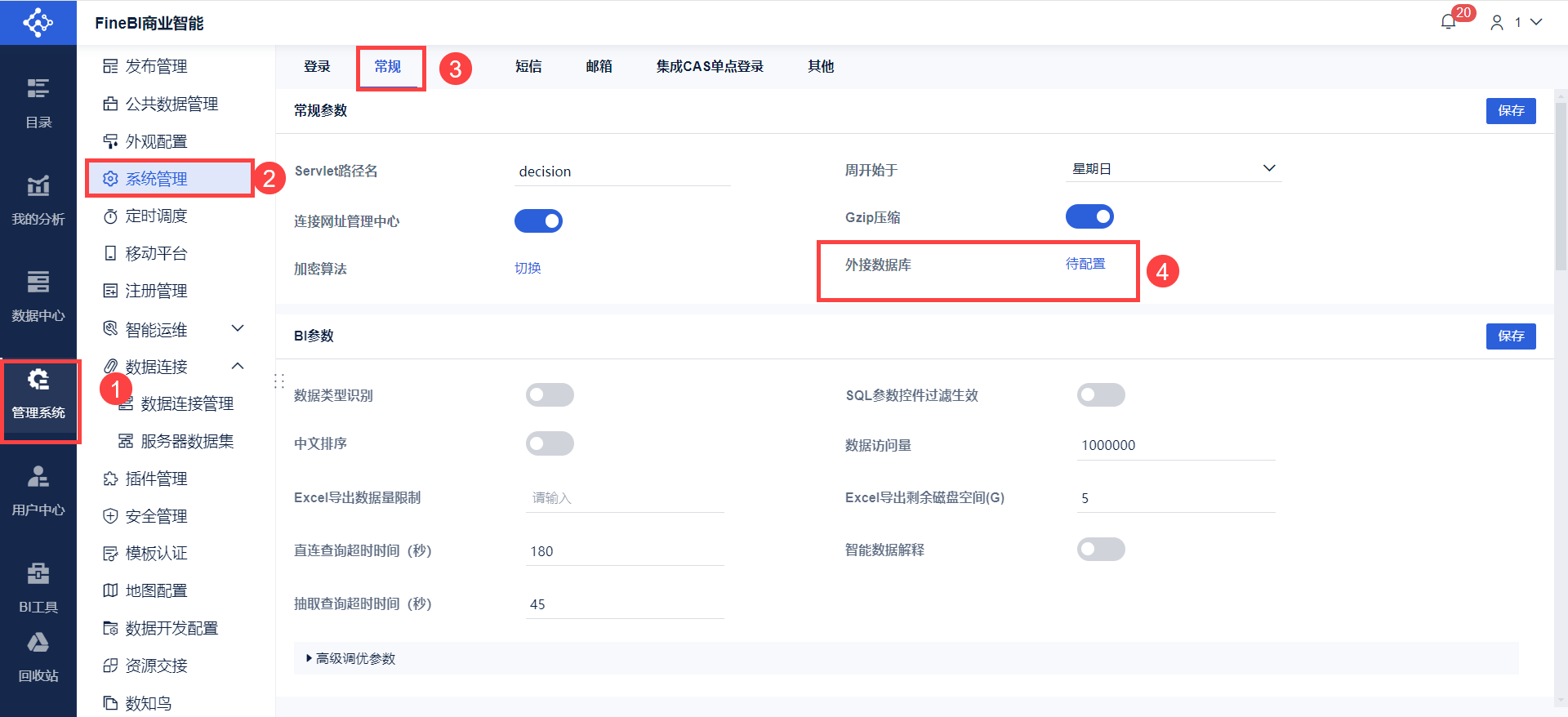
Task: Open the notification bell icon
Action: [1448, 22]
